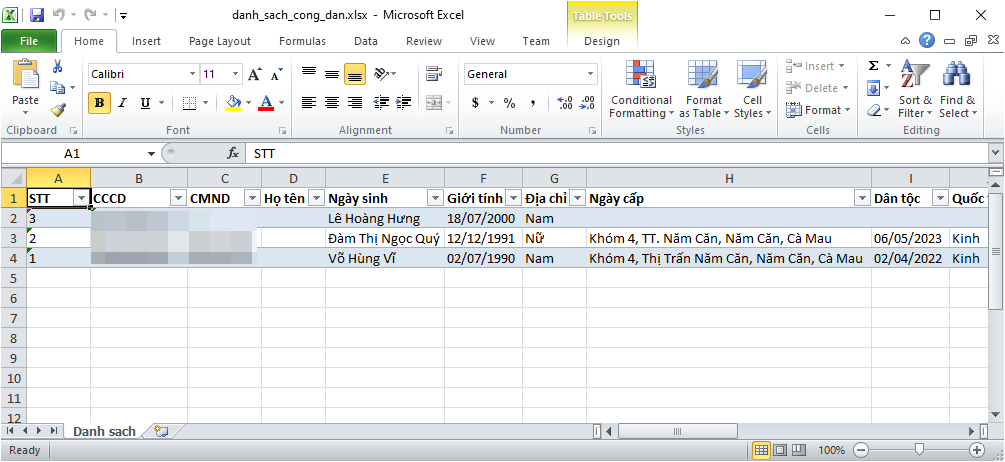Screen dimensions: 1005x462
Task: Toggle Italic formatting
Action: coord(123,103)
